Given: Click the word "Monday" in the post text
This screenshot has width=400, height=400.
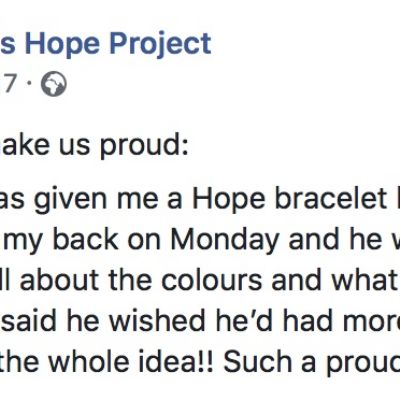Looking at the screenshot, I should (x=225, y=241).
